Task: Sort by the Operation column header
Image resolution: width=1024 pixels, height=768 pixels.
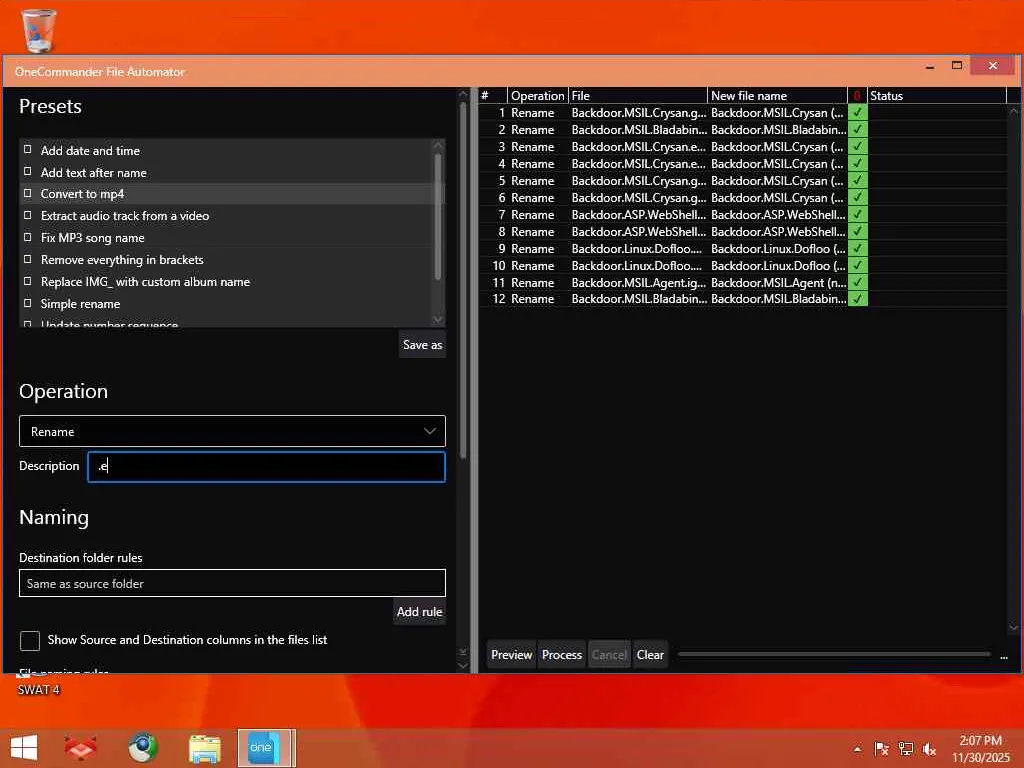Action: click(537, 95)
